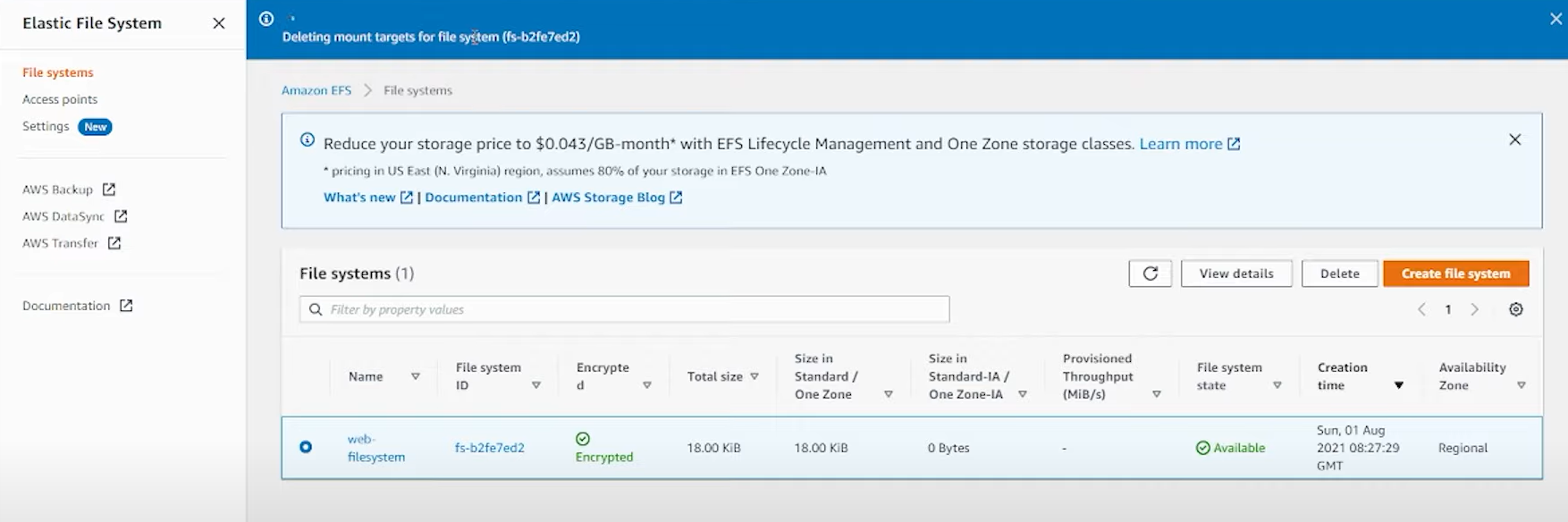Screen dimensions: 1568x522
Task: Open web-filesystem name link
Action: tap(376, 448)
